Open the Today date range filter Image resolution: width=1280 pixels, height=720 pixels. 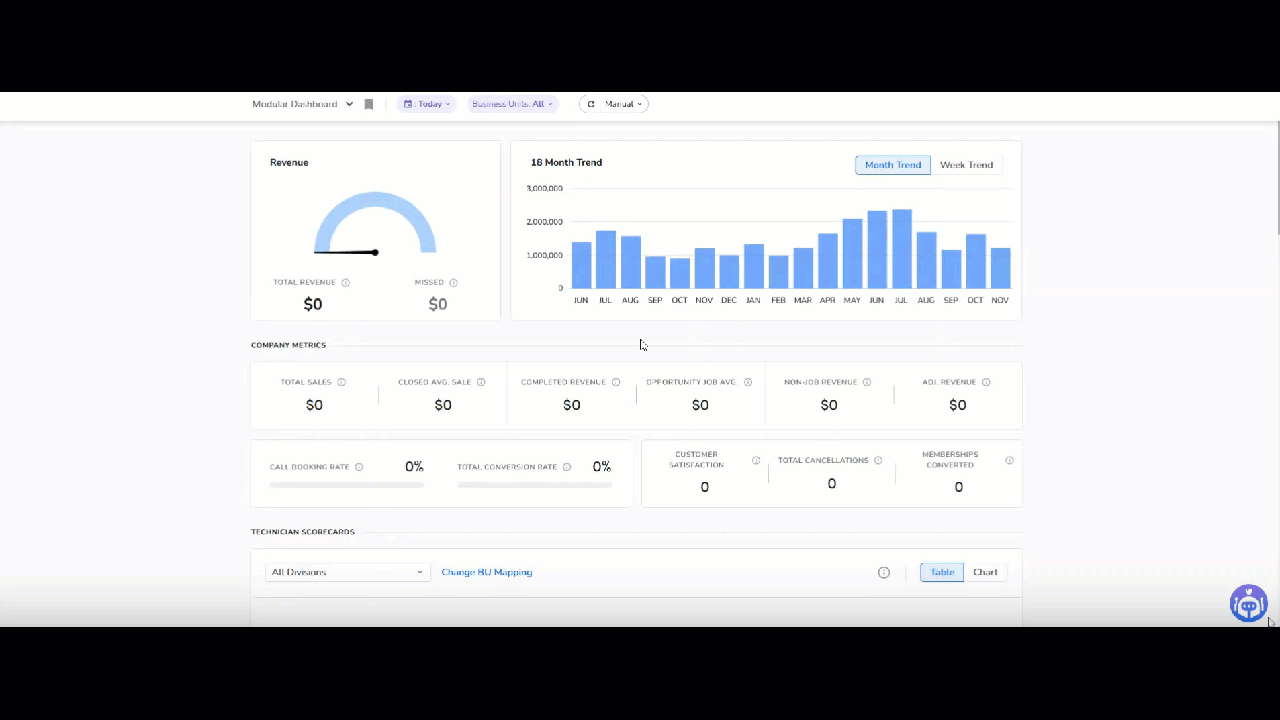(427, 104)
